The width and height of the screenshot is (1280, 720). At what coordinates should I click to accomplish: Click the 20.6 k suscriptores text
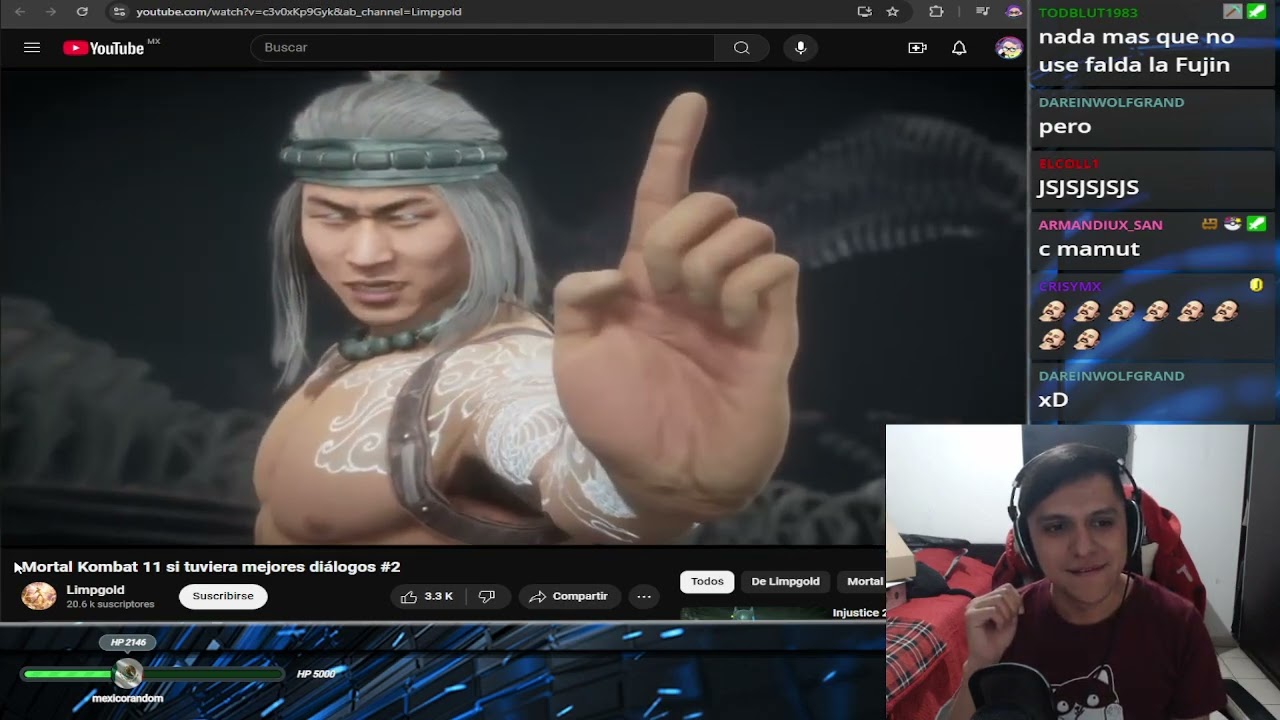[x=110, y=604]
